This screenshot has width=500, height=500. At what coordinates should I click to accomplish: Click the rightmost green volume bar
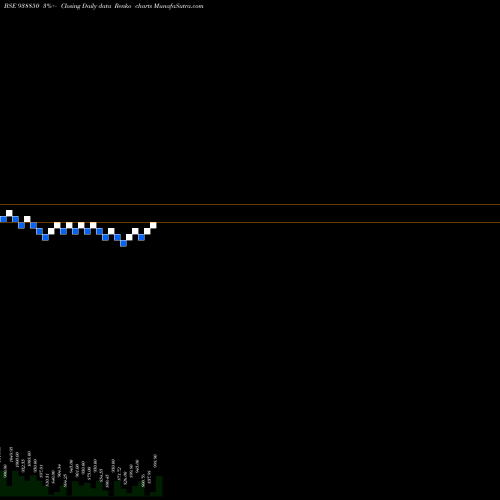point(159,486)
